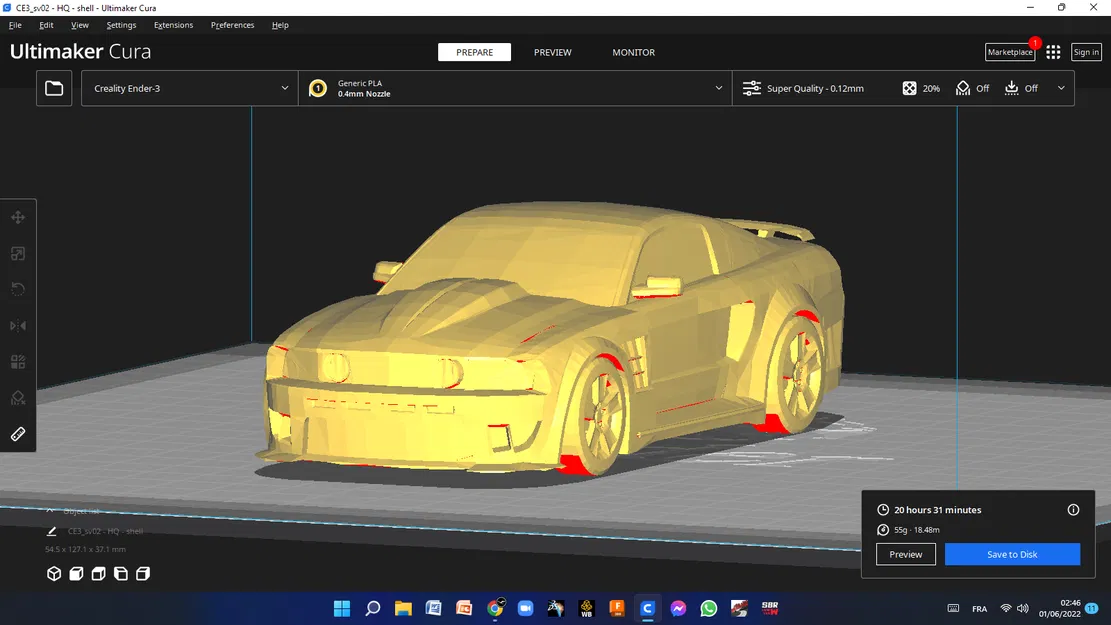Open Per Model Settings tool
Viewport: 1111px width, 625px height.
click(17, 361)
